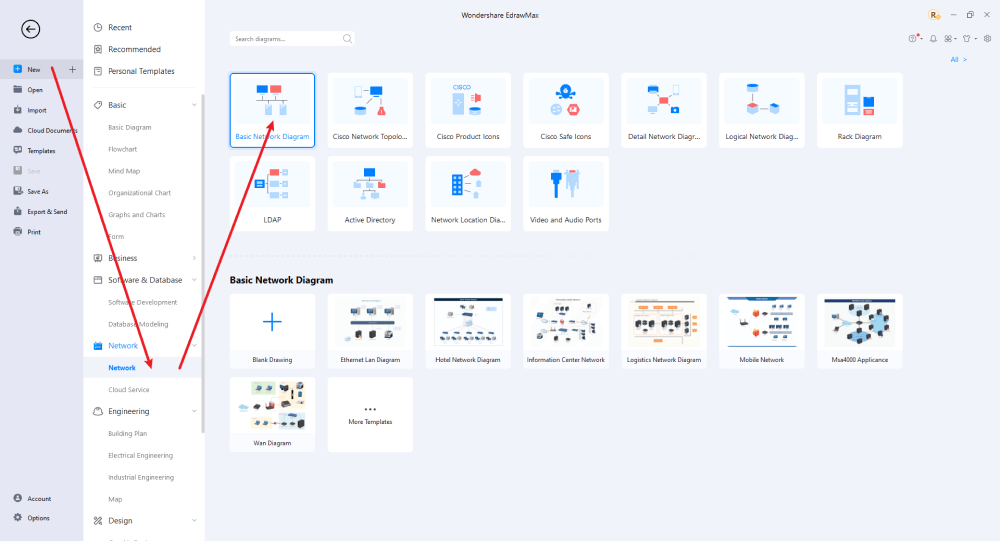Screen dimensions: 1000x542
Task: Open the help question-mark icon
Action: pyautogui.click(x=913, y=39)
